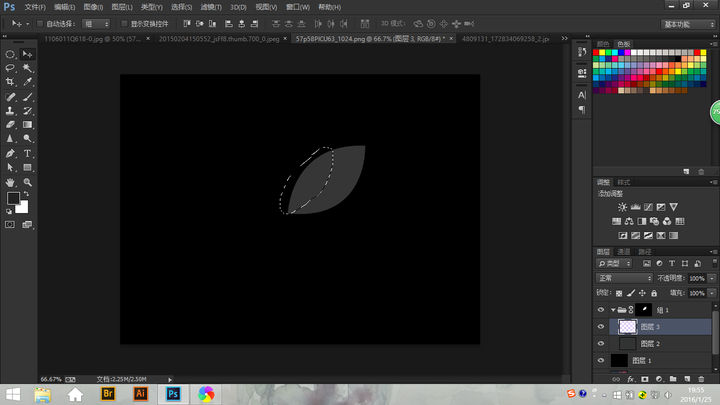Select the Magic Wand tool
The width and height of the screenshot is (720, 405).
(x=28, y=68)
